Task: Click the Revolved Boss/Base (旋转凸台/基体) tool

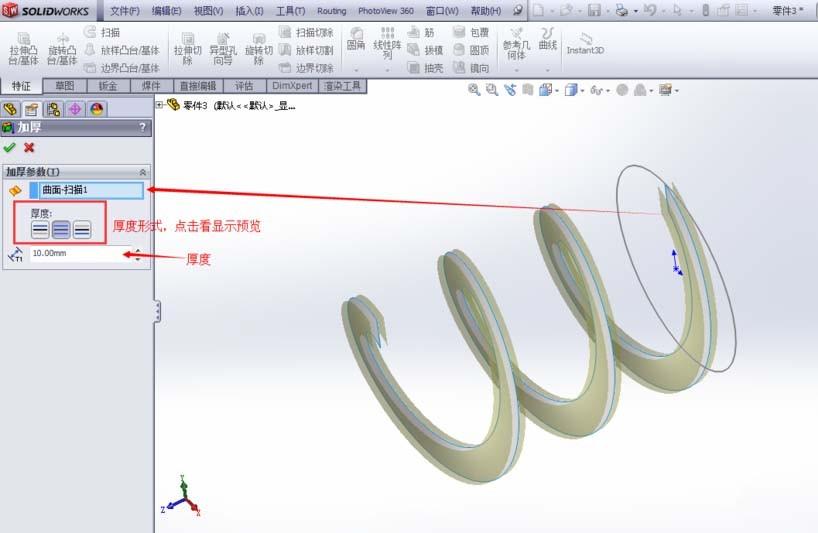Action: [62, 49]
